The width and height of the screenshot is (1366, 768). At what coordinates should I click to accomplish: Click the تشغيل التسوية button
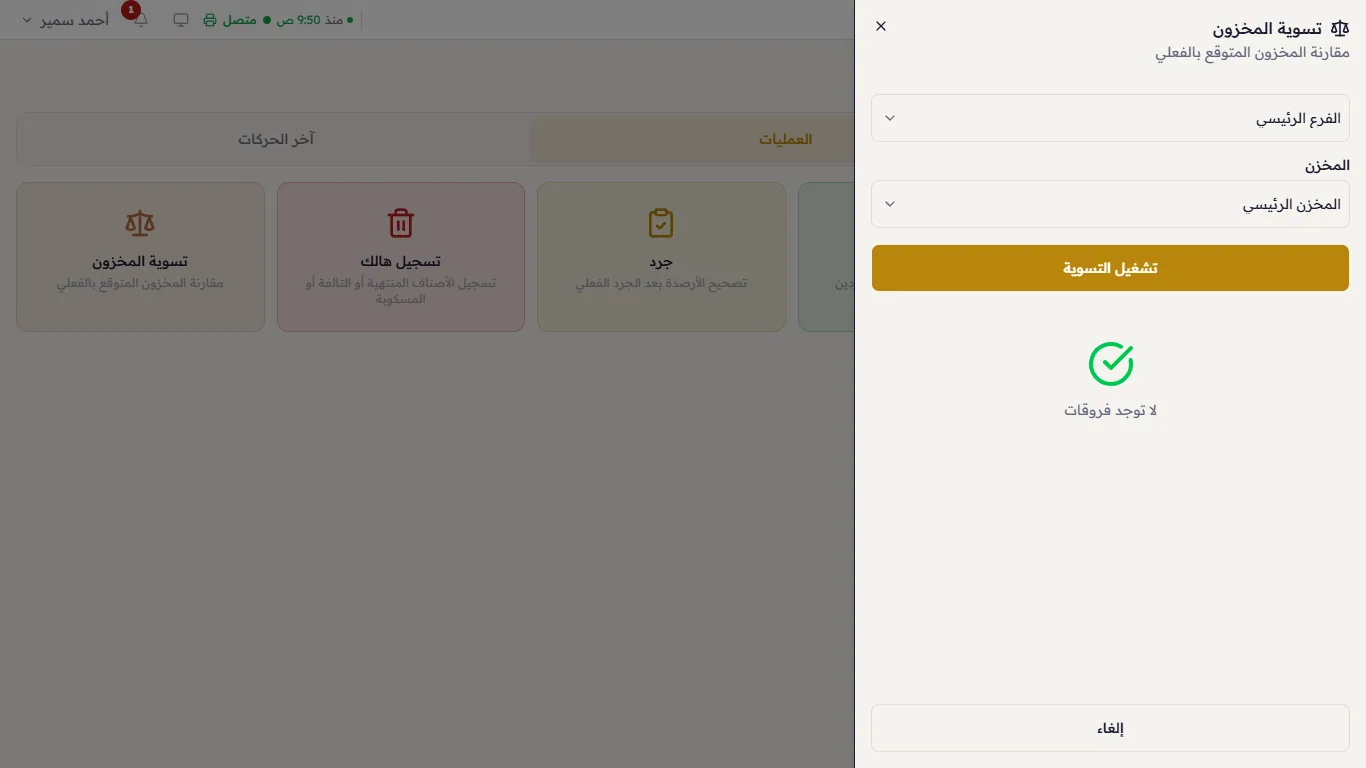[1110, 268]
